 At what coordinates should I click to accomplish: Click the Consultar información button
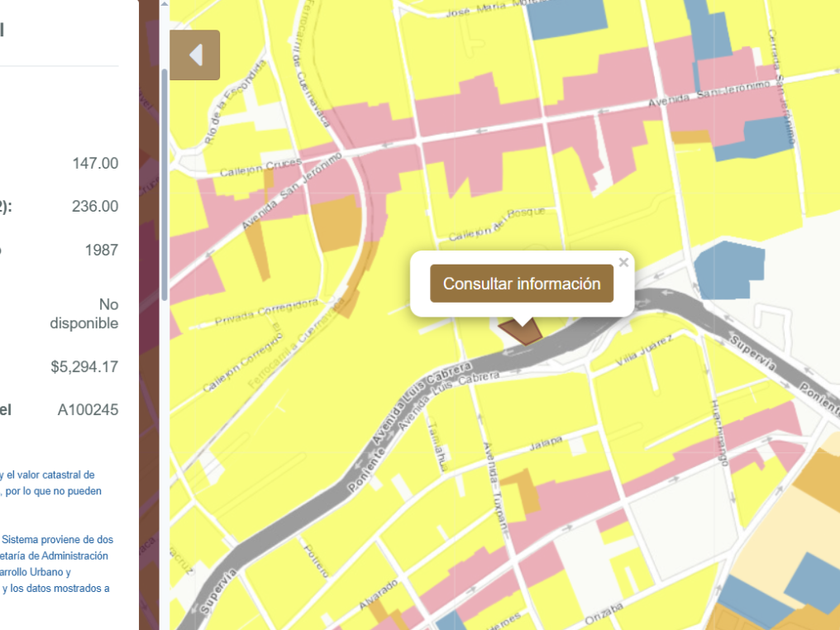(521, 283)
